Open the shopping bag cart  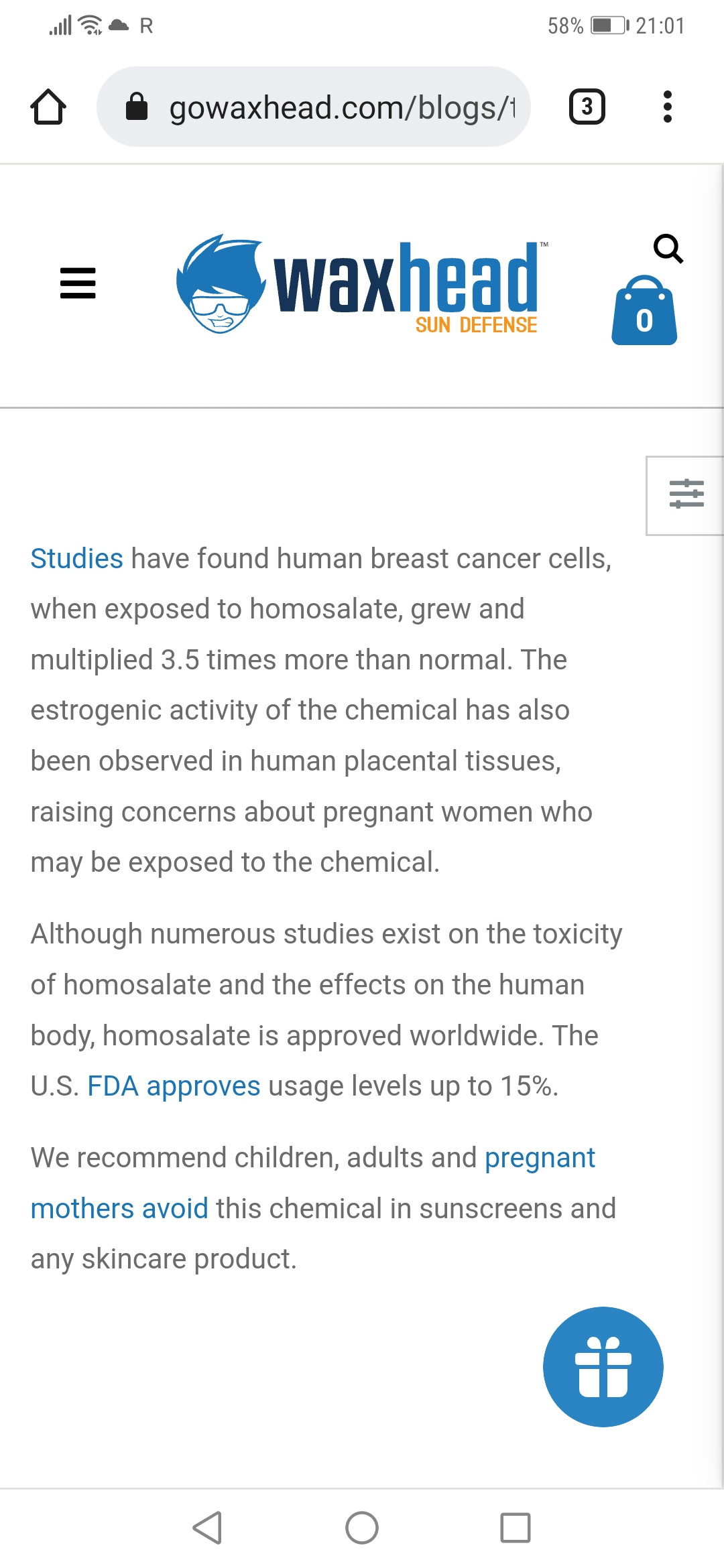coord(644,312)
